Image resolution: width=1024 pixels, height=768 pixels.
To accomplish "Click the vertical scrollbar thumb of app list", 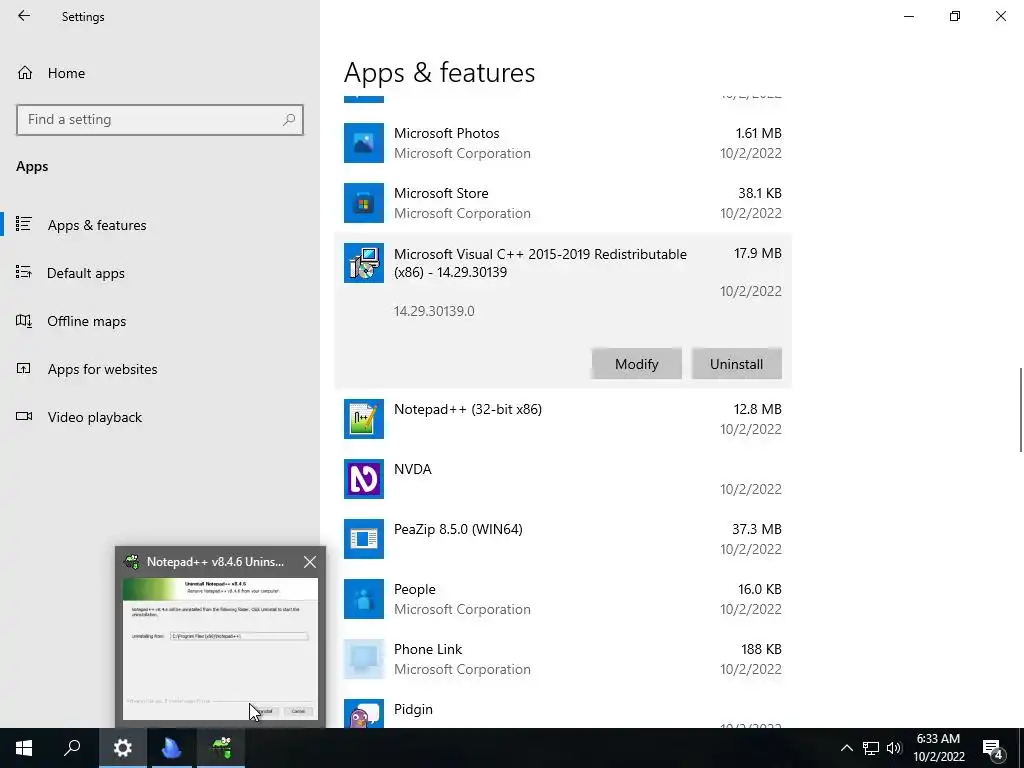I will (x=1021, y=409).
